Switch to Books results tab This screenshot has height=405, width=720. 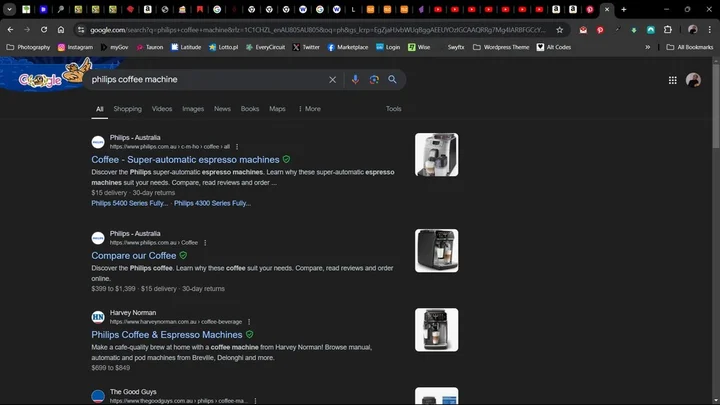point(250,109)
